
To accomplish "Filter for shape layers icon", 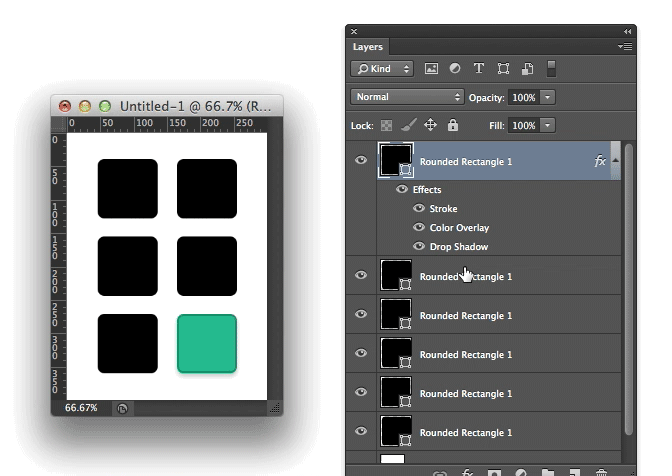I will (503, 69).
